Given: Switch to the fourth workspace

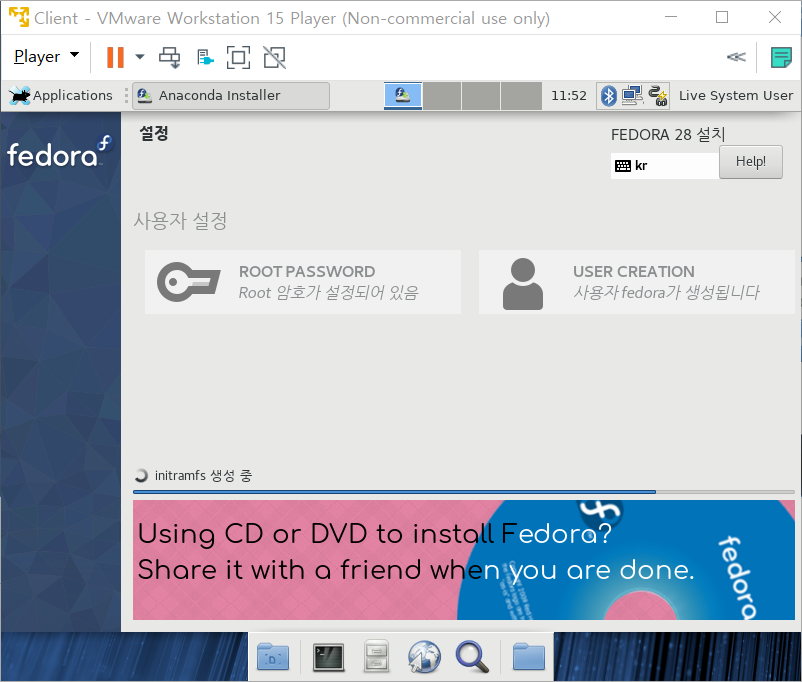Looking at the screenshot, I should click(521, 96).
